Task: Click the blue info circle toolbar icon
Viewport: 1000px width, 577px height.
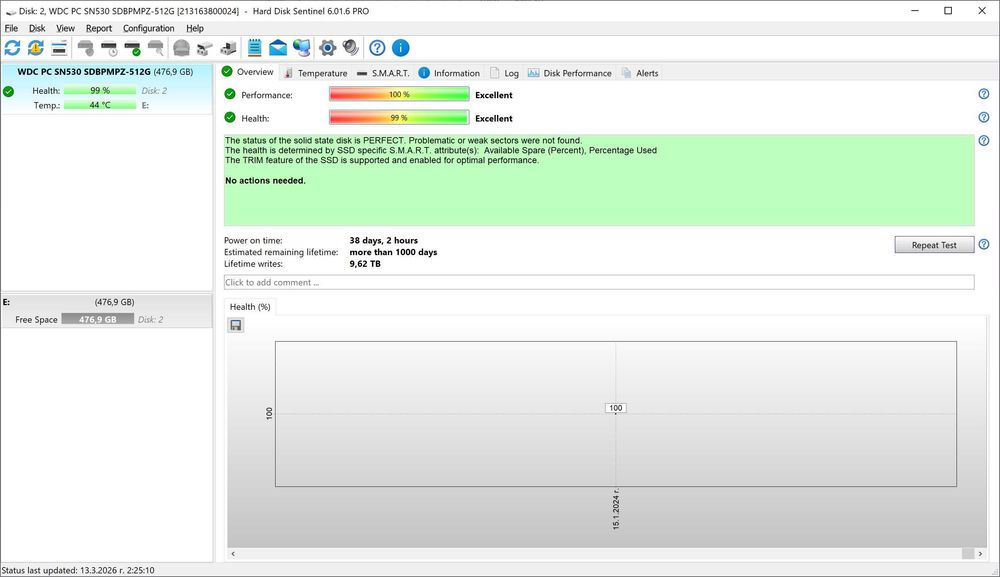Action: (x=401, y=48)
